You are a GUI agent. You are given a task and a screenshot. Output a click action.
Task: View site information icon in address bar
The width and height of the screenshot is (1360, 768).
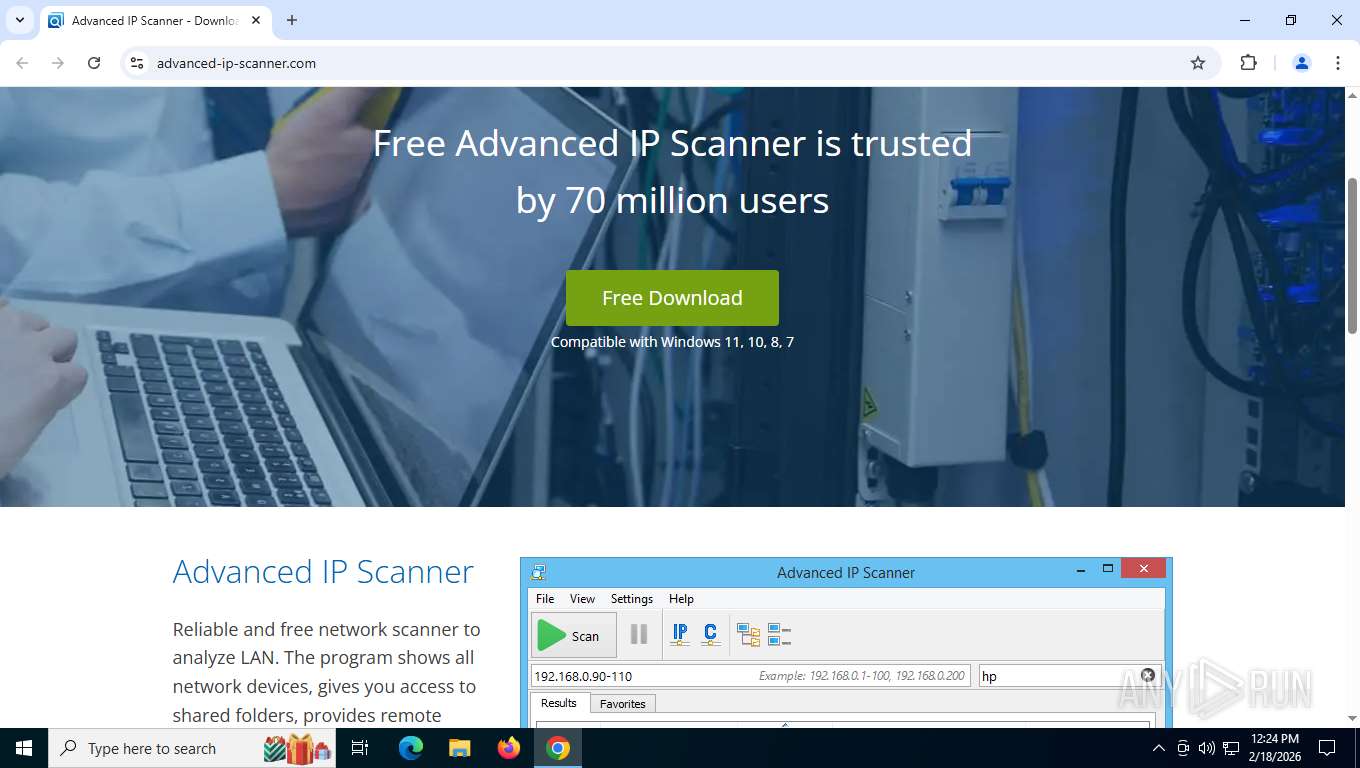[x=137, y=63]
